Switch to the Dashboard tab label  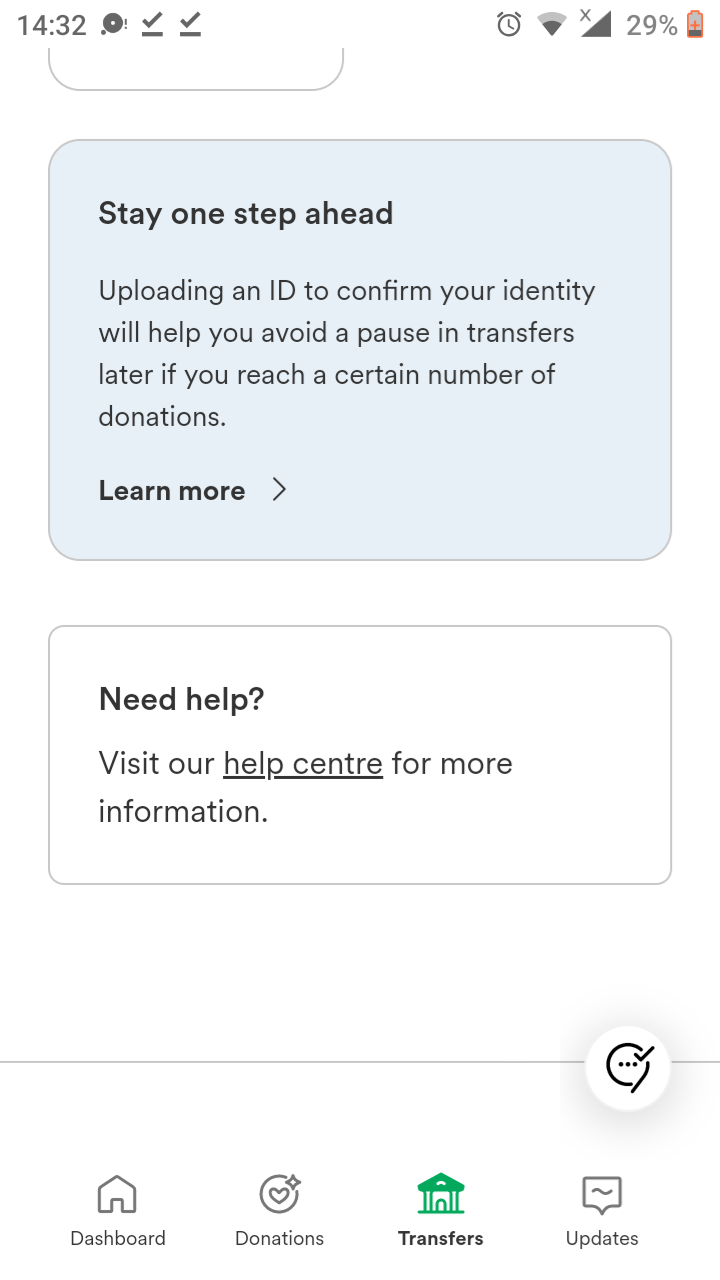coord(118,1238)
